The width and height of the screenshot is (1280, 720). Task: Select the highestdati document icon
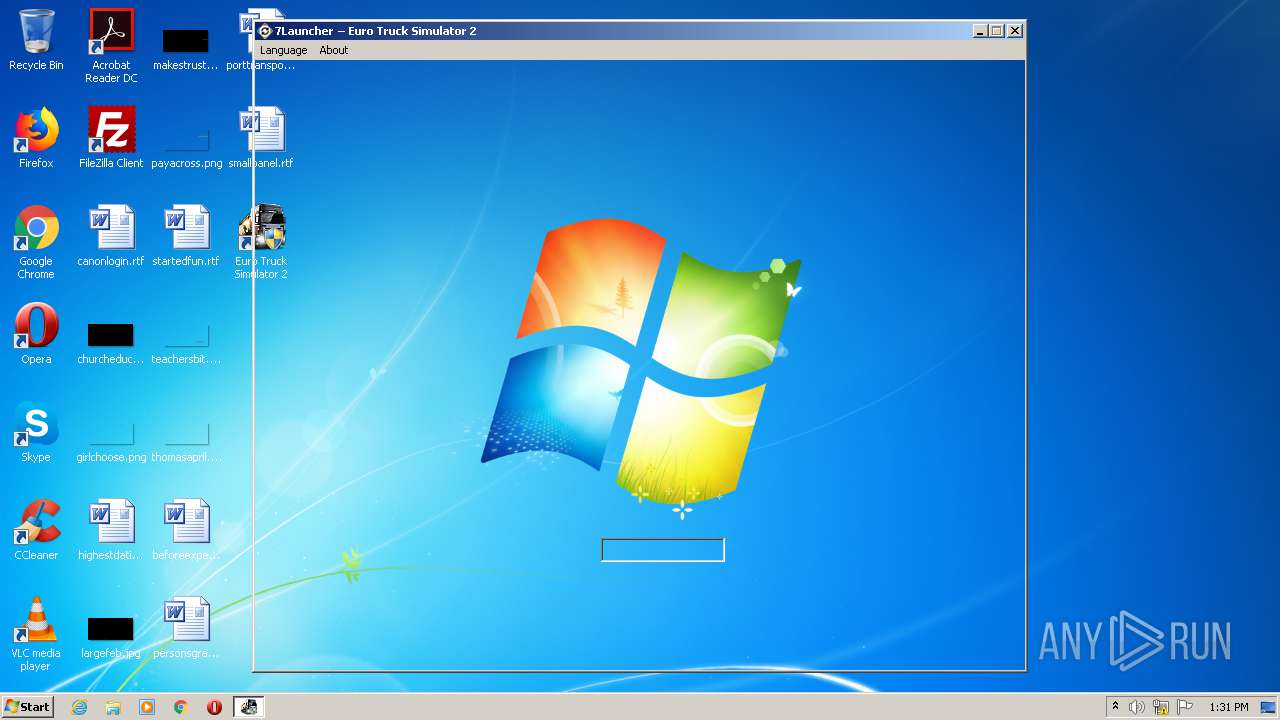(x=111, y=530)
